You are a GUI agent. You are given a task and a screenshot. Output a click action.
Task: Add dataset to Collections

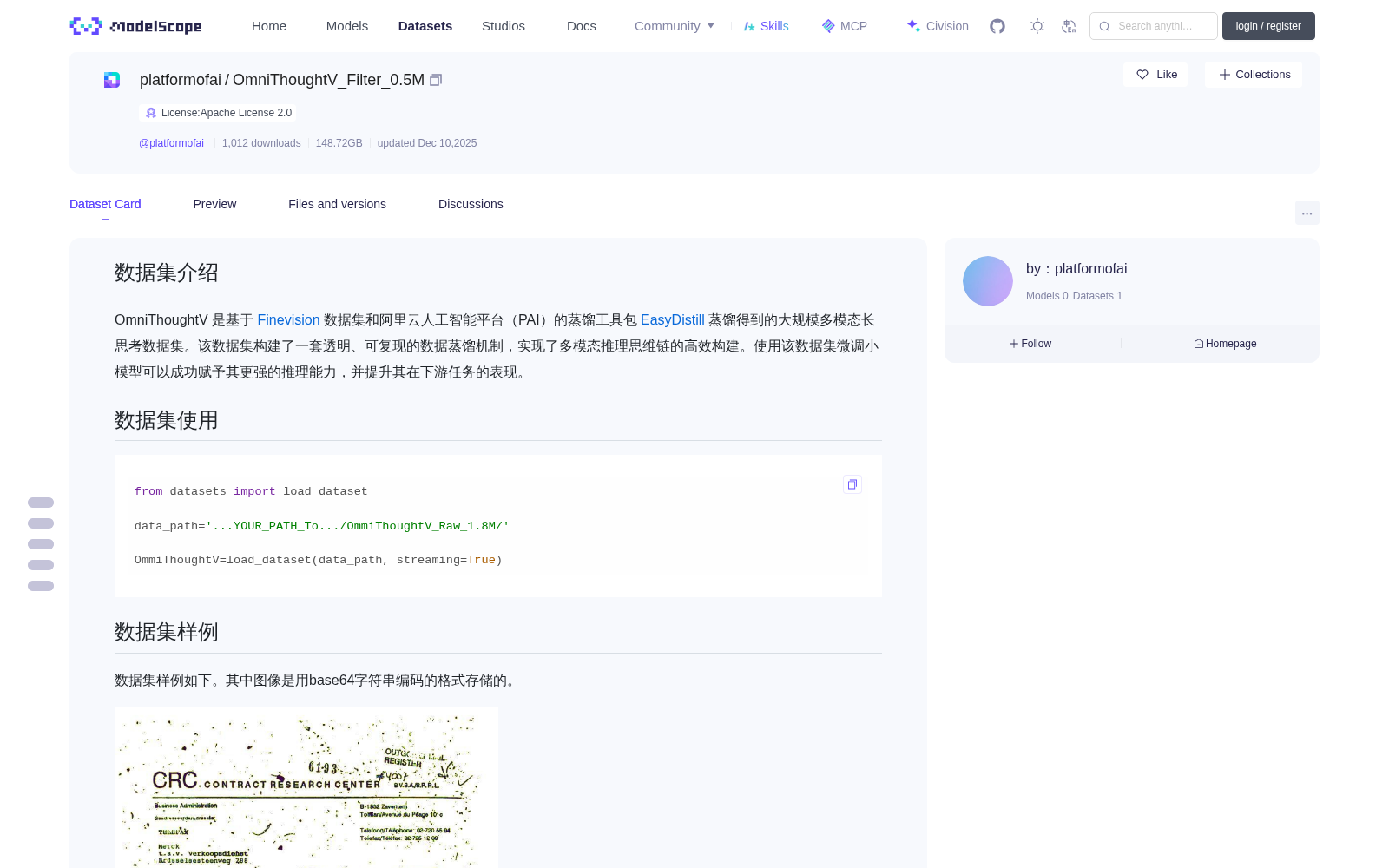point(1254,75)
